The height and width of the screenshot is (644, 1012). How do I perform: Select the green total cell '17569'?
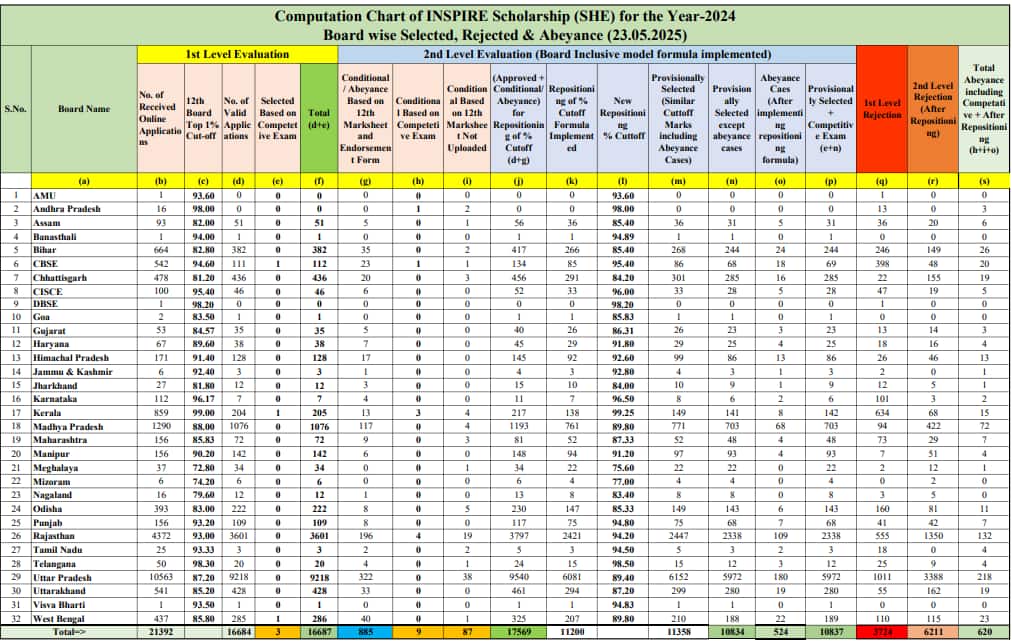(x=518, y=632)
